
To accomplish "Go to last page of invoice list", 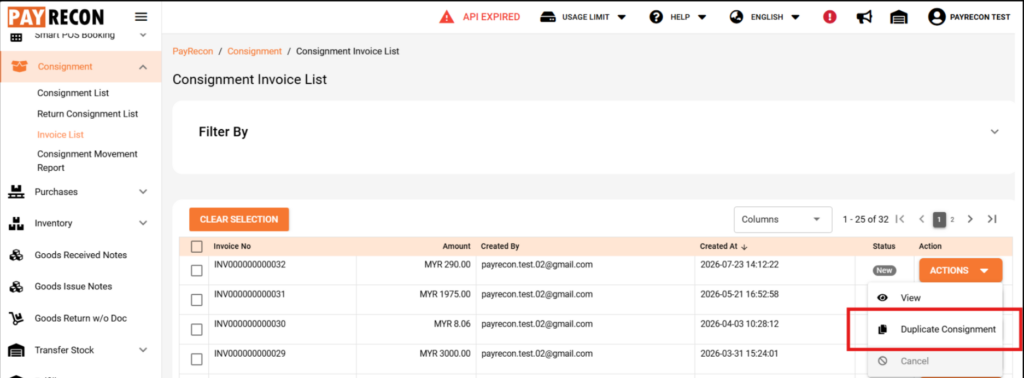I will (992, 219).
